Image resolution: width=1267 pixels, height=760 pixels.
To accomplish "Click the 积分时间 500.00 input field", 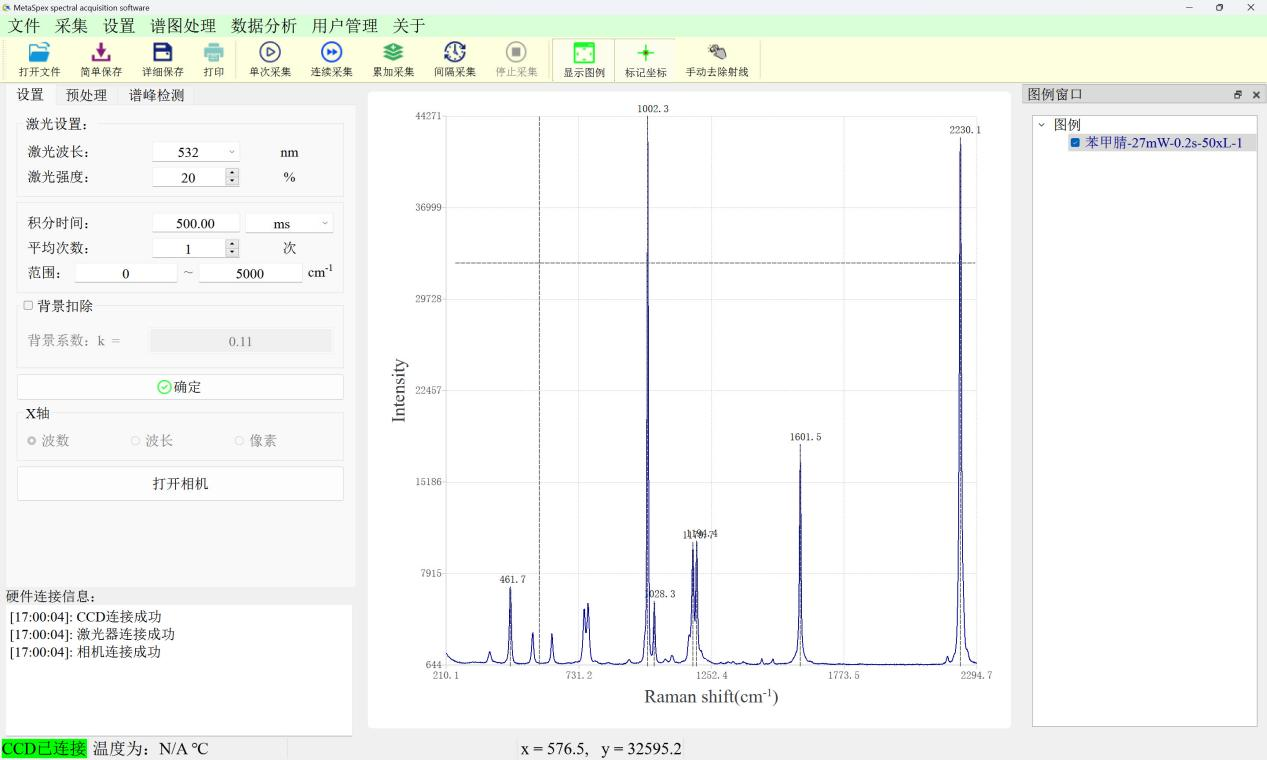I will point(196,224).
